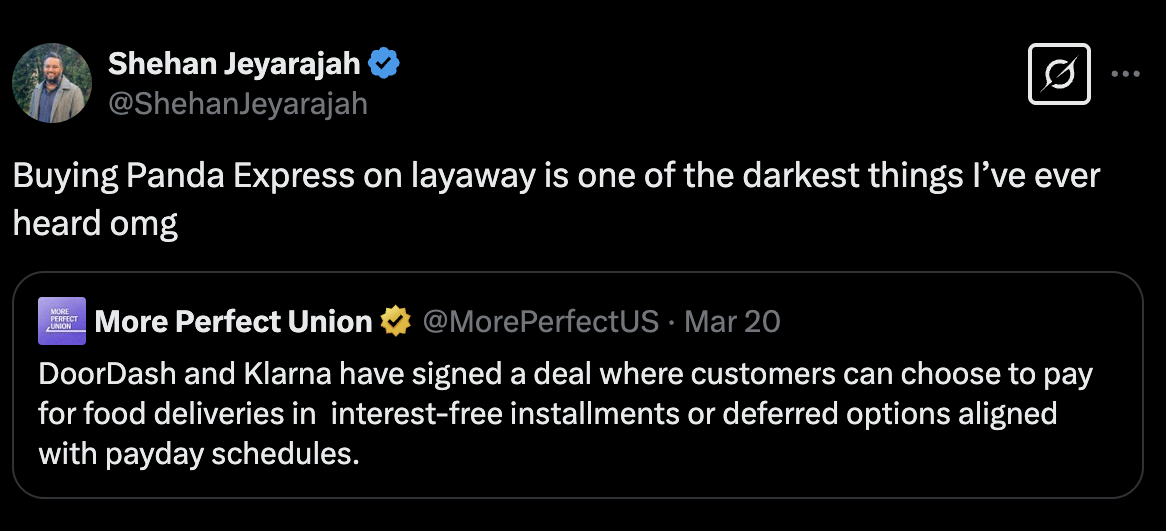
Task: Click the words "Panda Express" in the tweet
Action: pyautogui.click(x=239, y=176)
